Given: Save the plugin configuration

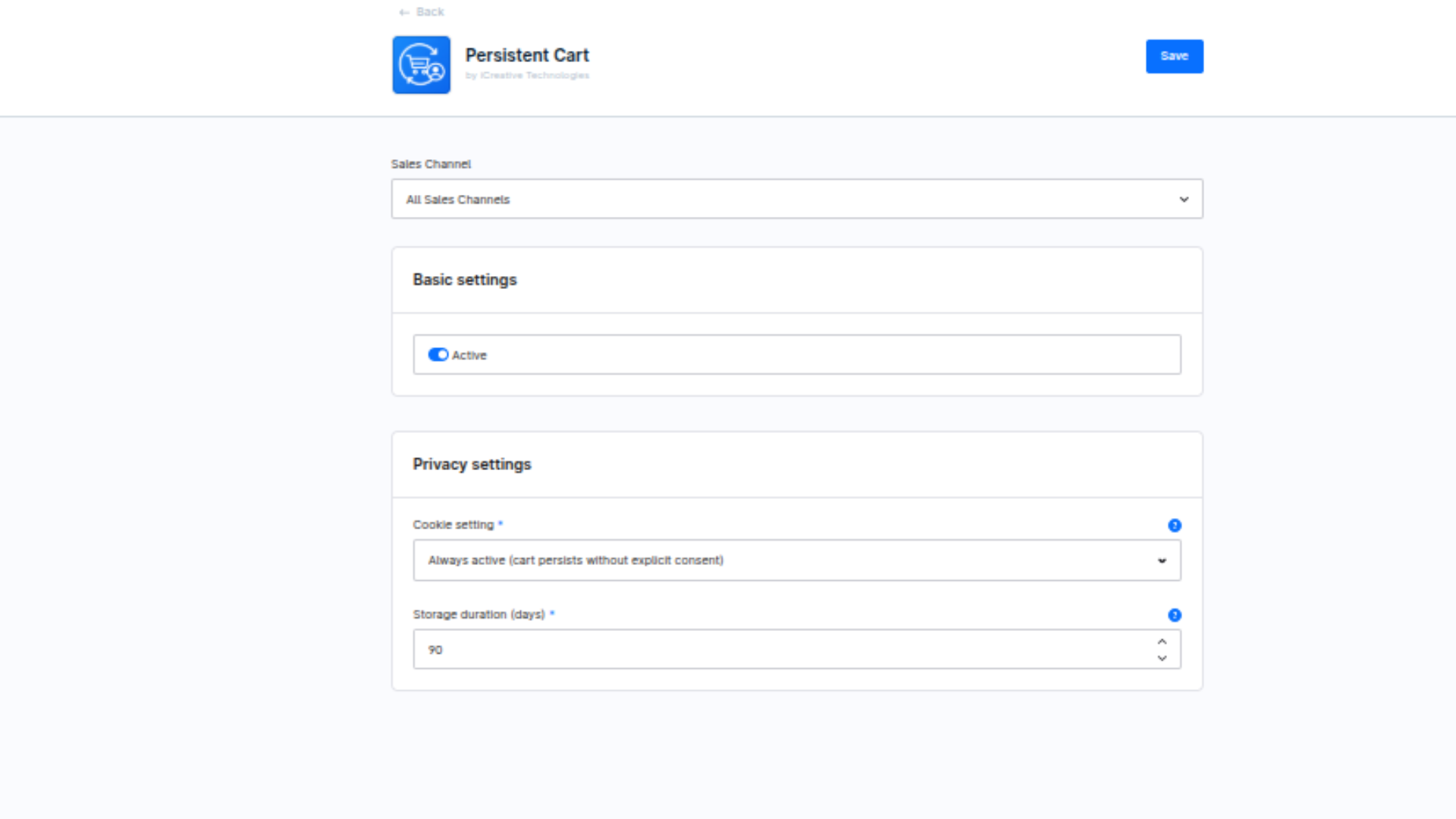Looking at the screenshot, I should pos(1174,56).
